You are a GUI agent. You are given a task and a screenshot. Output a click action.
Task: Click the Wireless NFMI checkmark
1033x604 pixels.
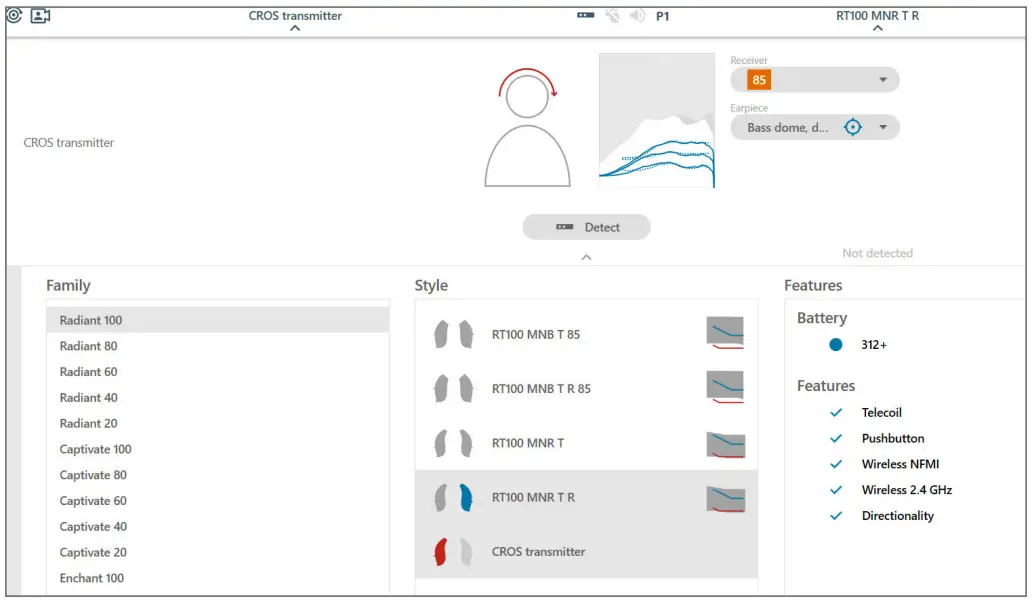[x=836, y=464]
